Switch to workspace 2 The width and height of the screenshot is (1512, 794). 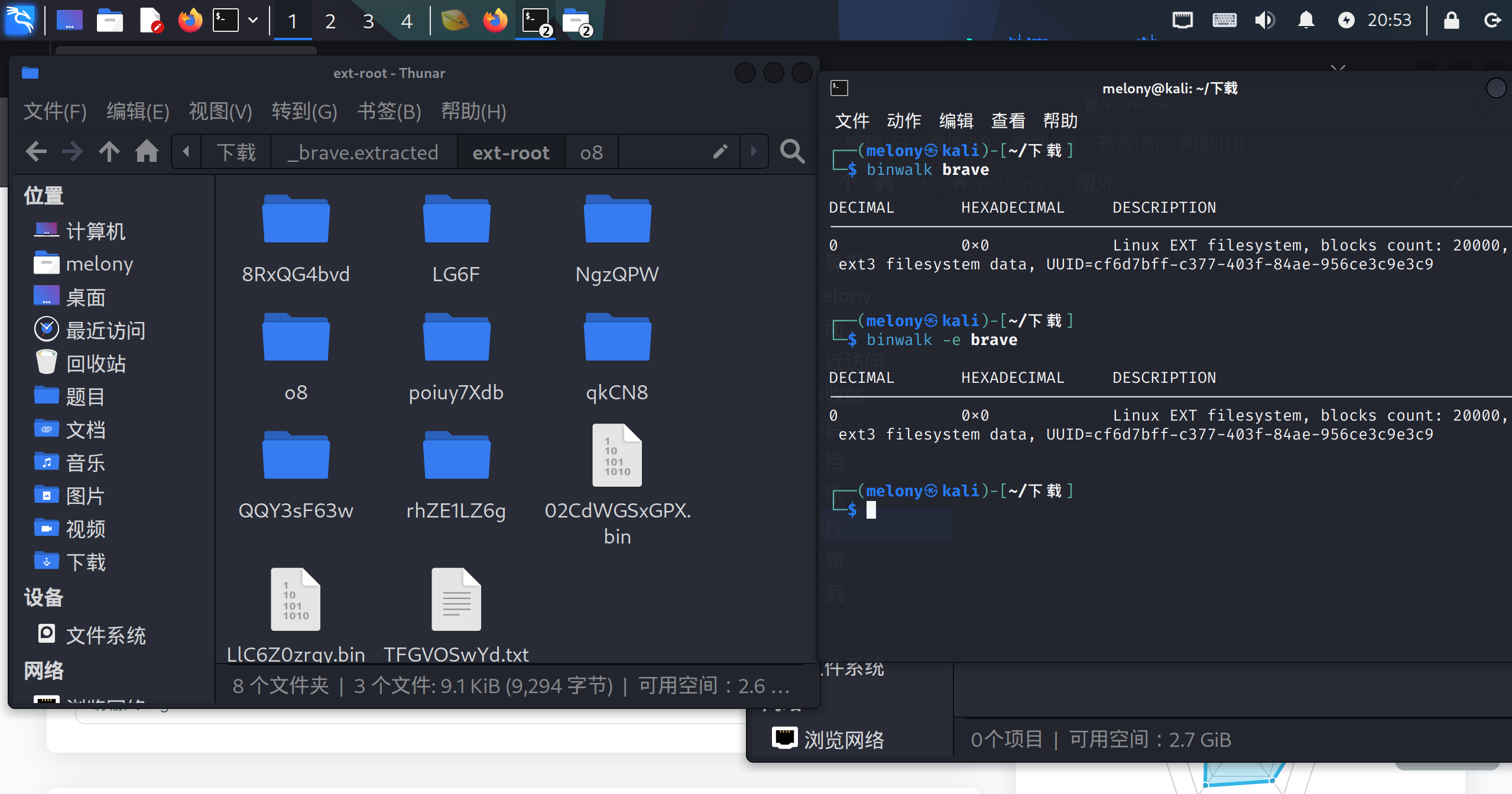pyautogui.click(x=330, y=21)
